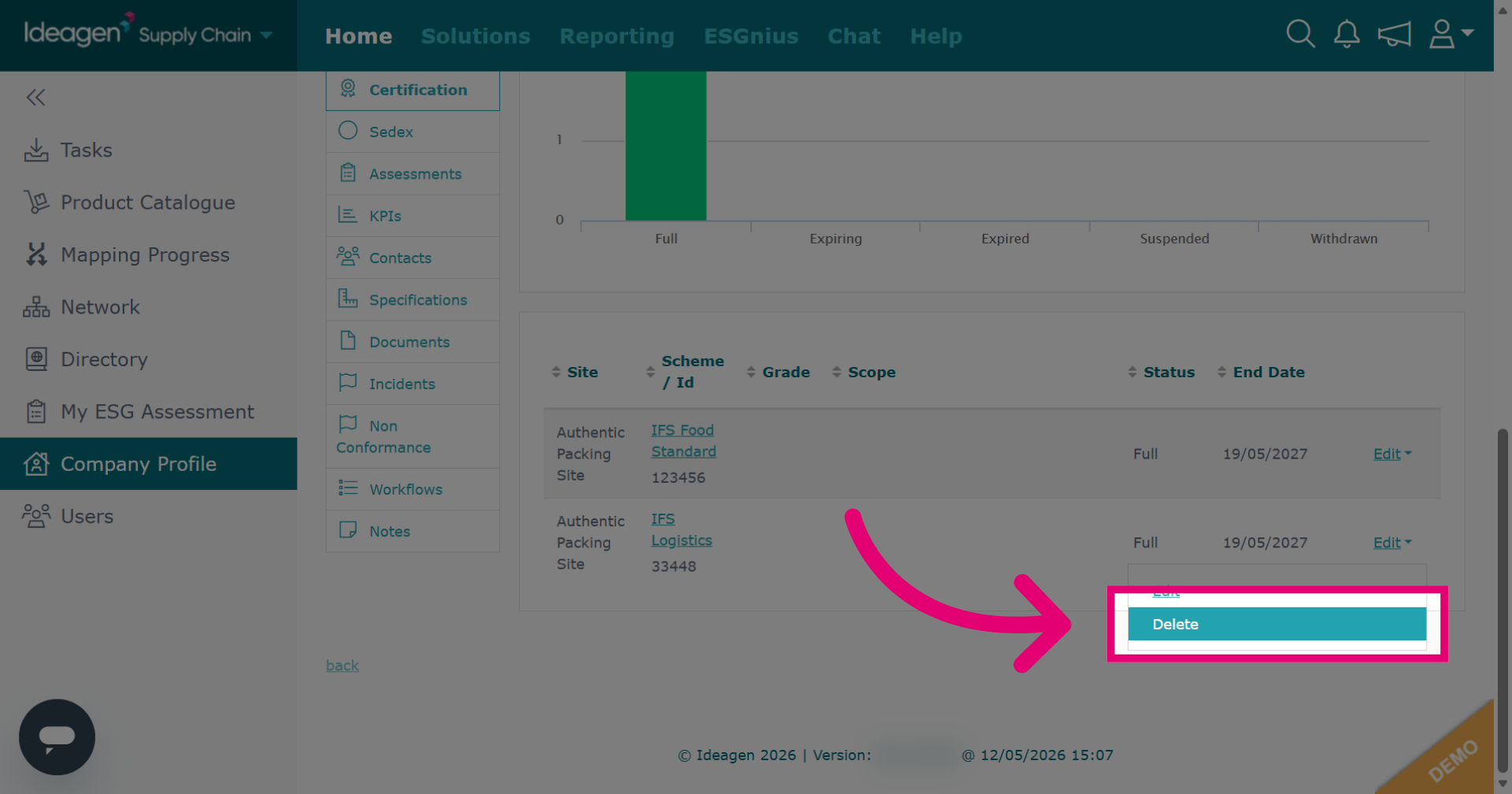The width and height of the screenshot is (1512, 794).
Task: Click the Assessments clipboard icon
Action: coord(348,173)
